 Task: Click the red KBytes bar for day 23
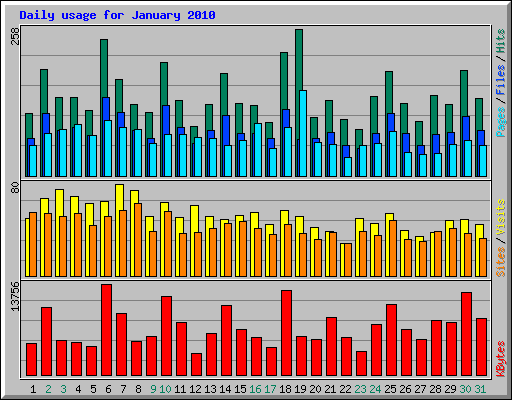click(361, 363)
